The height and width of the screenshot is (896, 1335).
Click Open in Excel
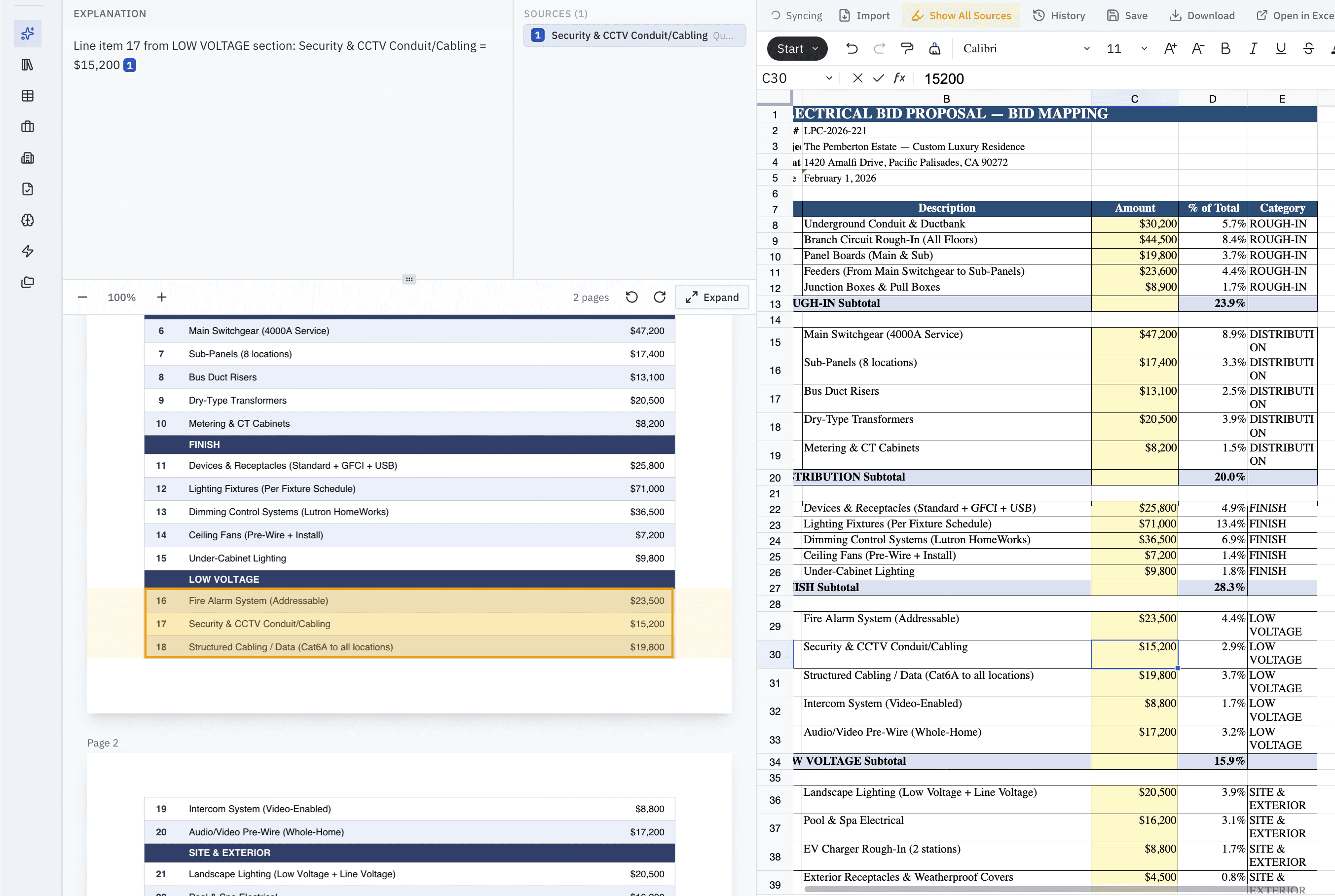click(1295, 15)
